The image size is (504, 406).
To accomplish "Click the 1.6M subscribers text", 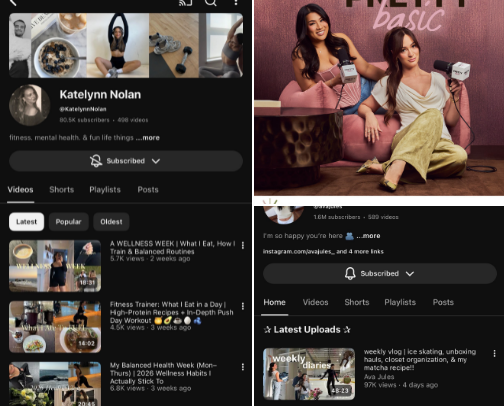I will (337, 217).
